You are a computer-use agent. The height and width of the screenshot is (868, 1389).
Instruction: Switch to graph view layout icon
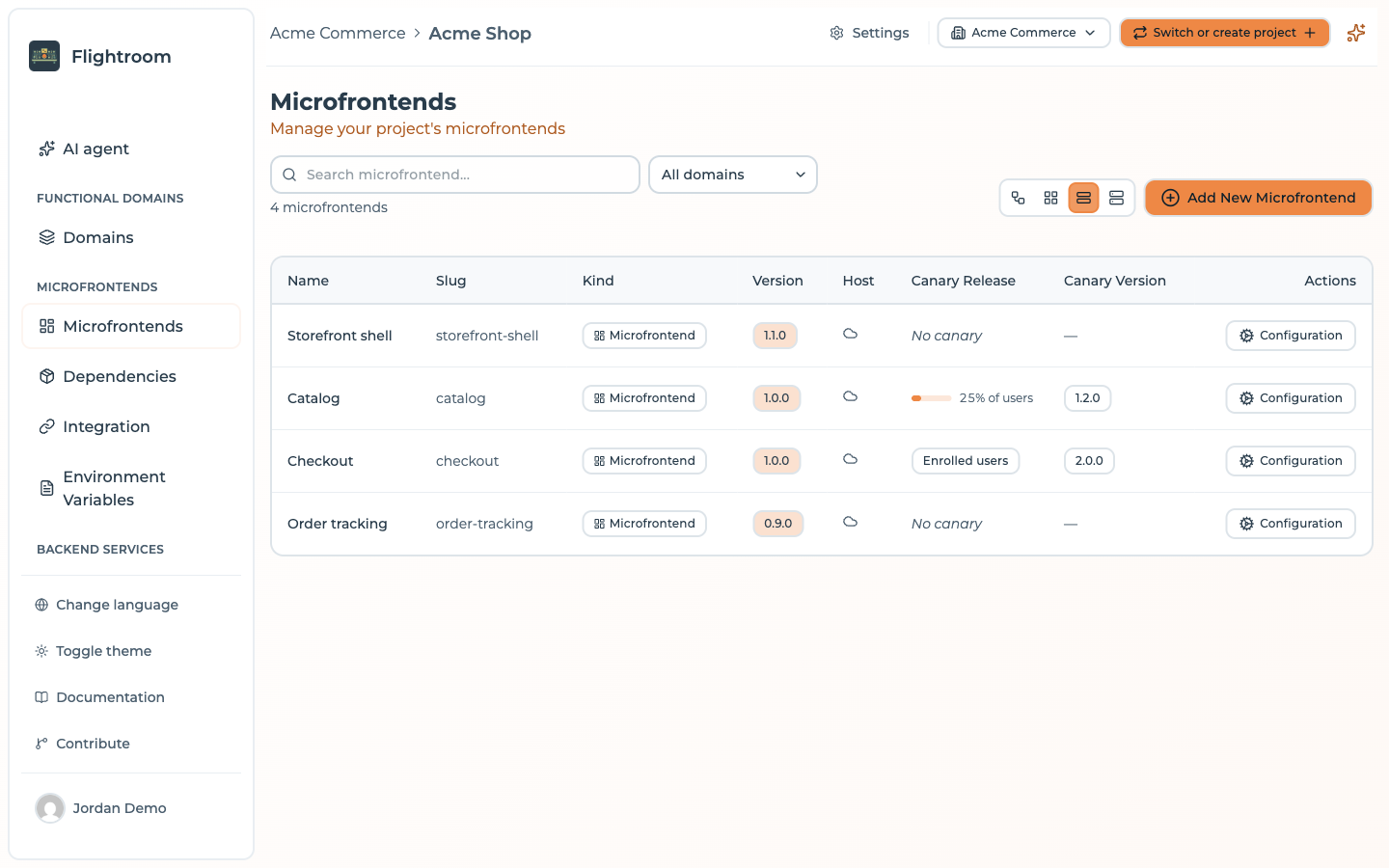1019,198
